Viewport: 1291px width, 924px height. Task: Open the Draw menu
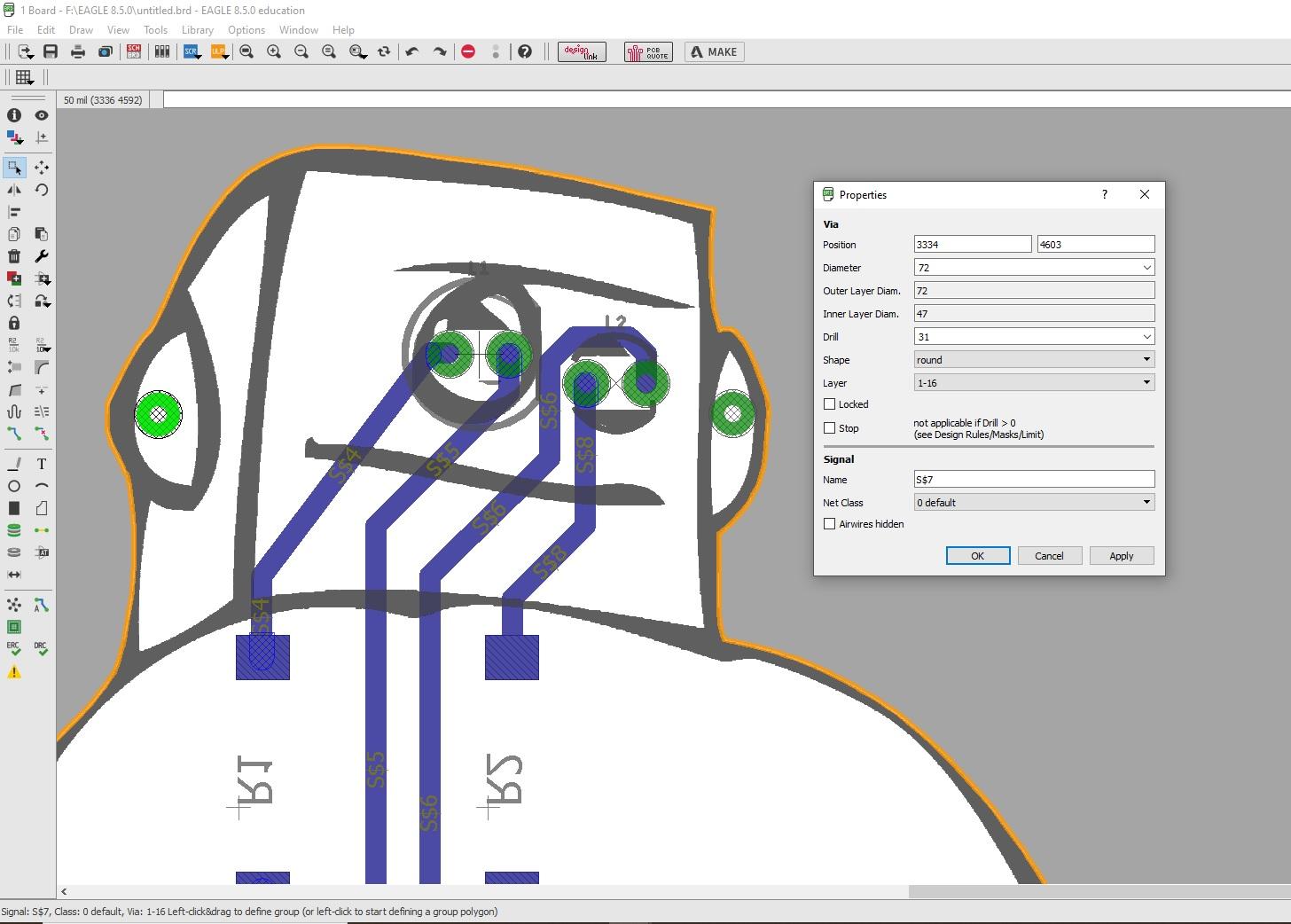pyautogui.click(x=81, y=30)
